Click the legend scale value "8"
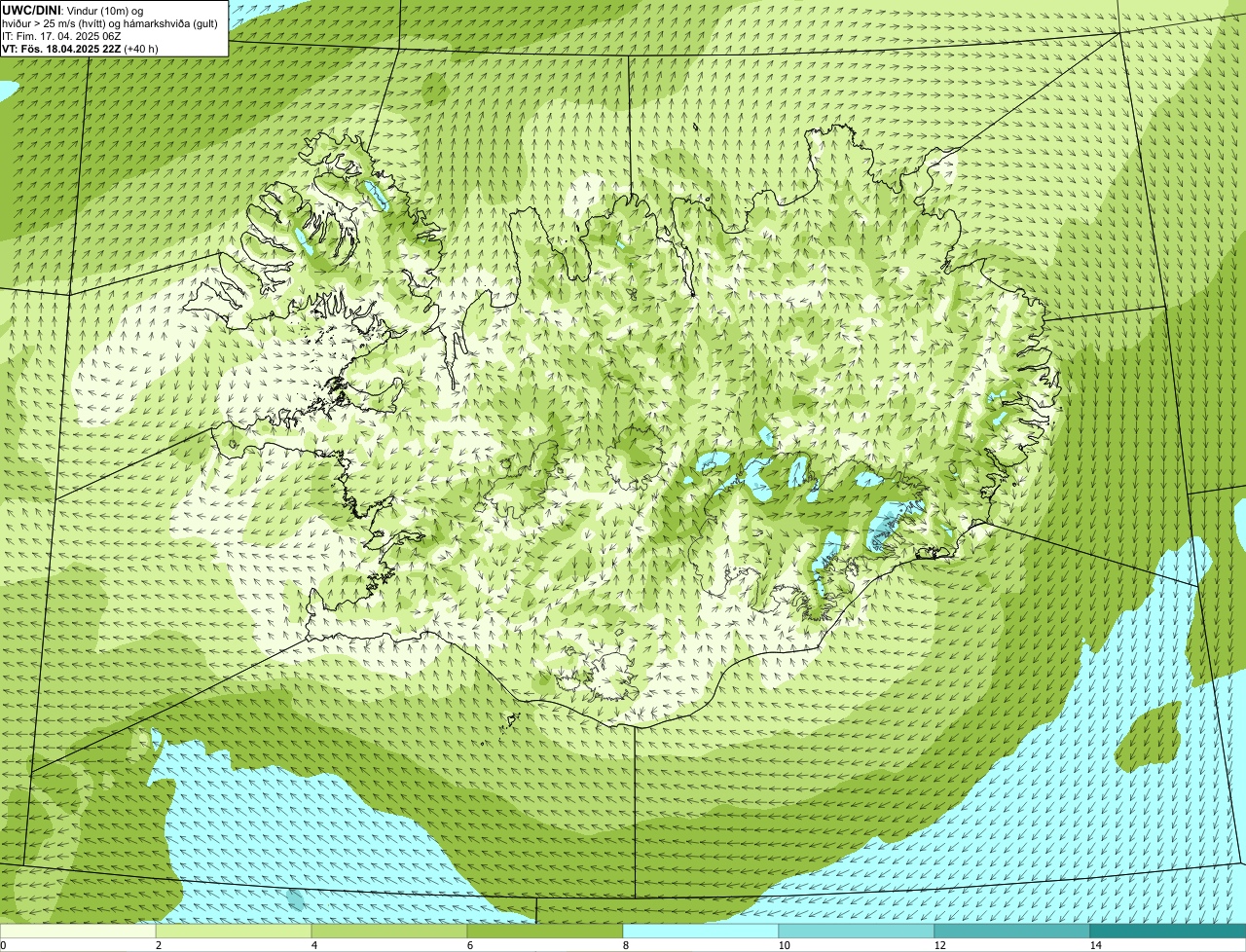This screenshot has height=952, width=1246. click(624, 945)
